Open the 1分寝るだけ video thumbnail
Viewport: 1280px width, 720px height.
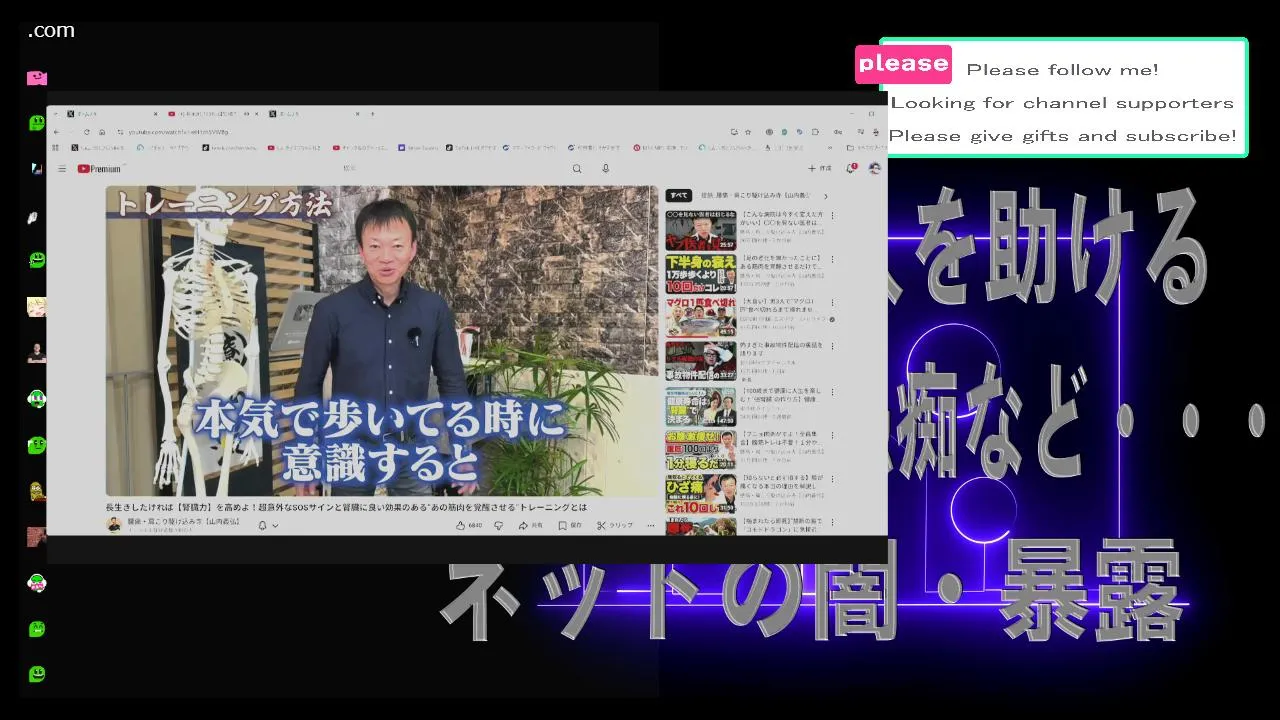(701, 449)
